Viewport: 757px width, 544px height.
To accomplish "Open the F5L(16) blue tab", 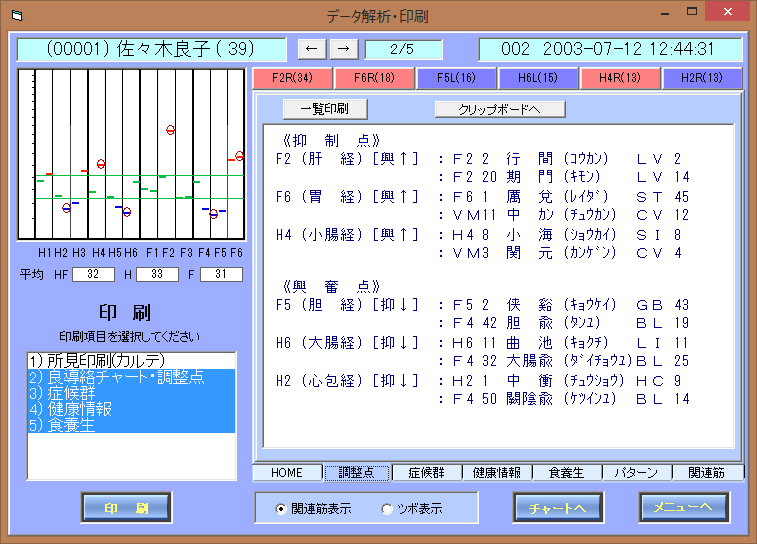I will [x=455, y=78].
